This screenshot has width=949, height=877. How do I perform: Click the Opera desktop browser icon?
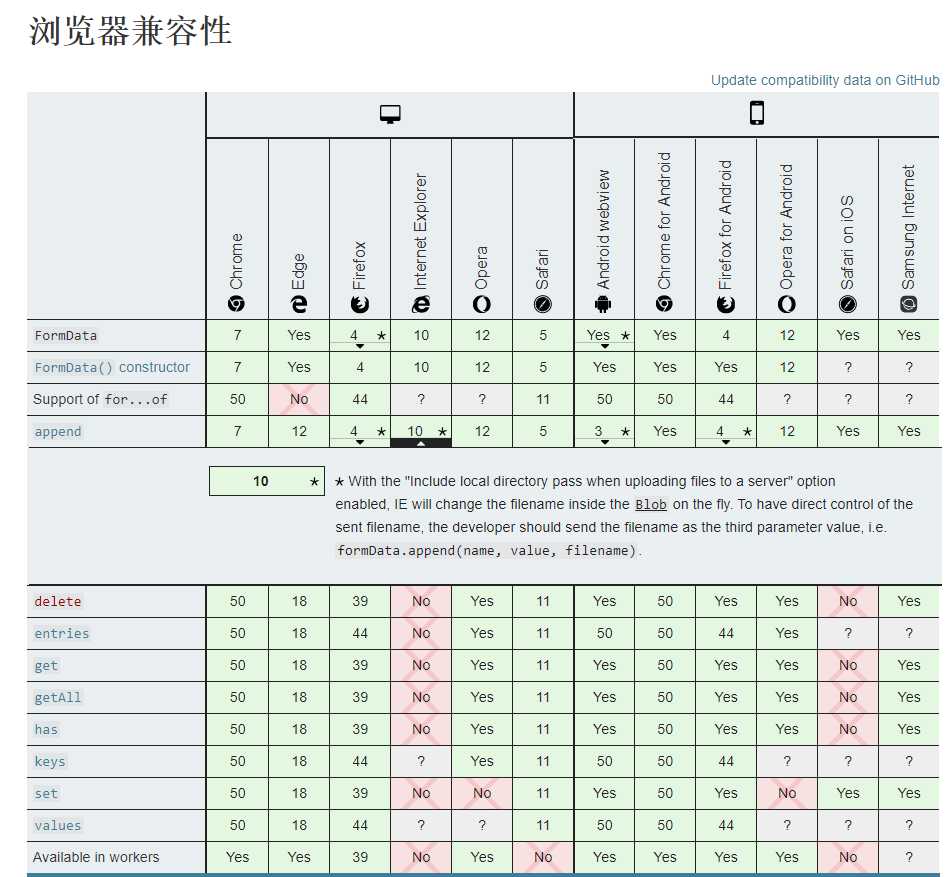click(x=482, y=304)
